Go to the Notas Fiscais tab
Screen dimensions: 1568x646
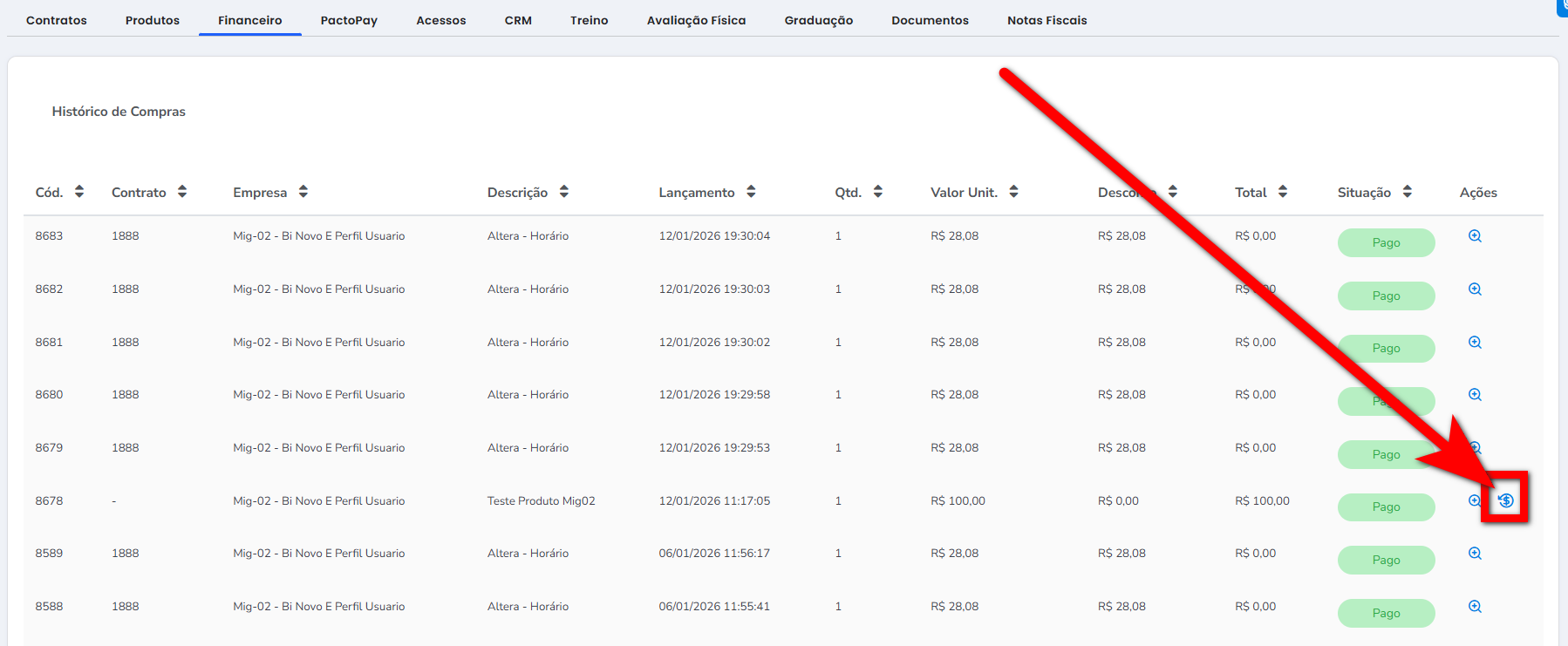click(1046, 20)
